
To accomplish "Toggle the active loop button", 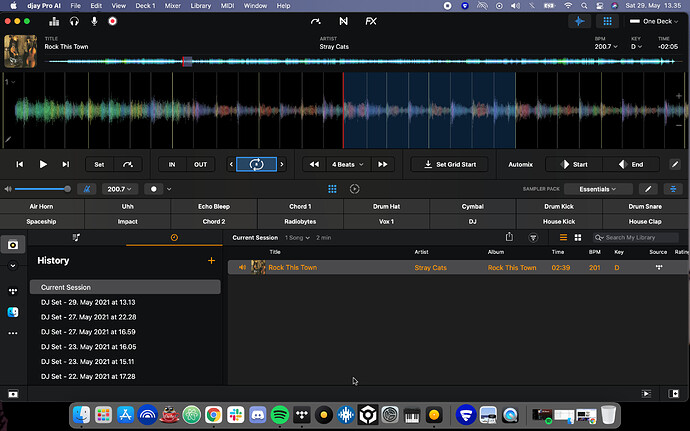I will click(257, 164).
